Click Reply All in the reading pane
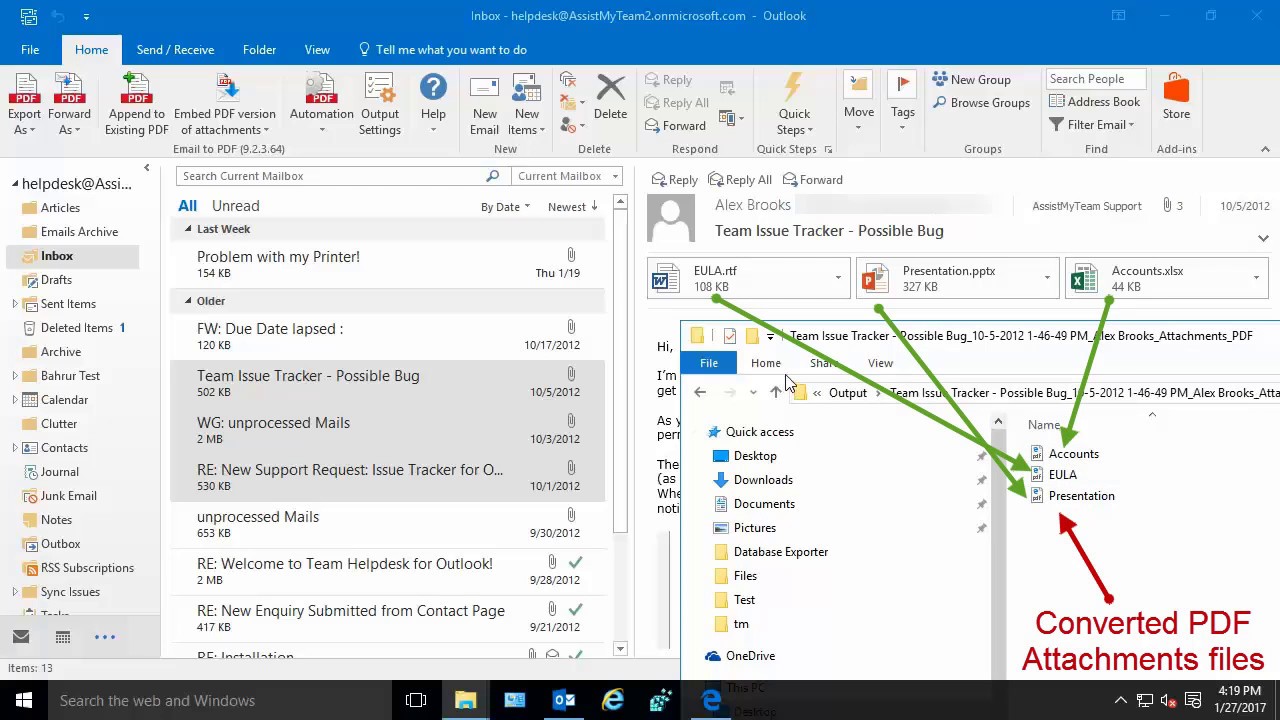 tap(740, 180)
